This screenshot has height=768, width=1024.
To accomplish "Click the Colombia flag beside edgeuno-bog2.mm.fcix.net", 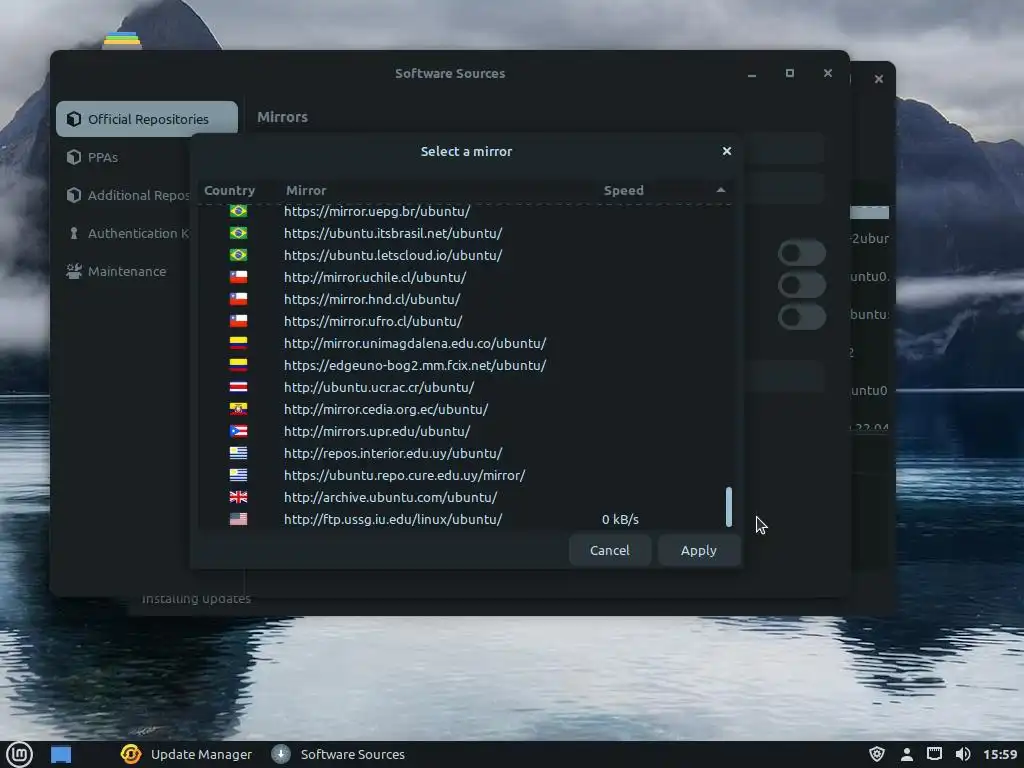I will tap(238, 365).
